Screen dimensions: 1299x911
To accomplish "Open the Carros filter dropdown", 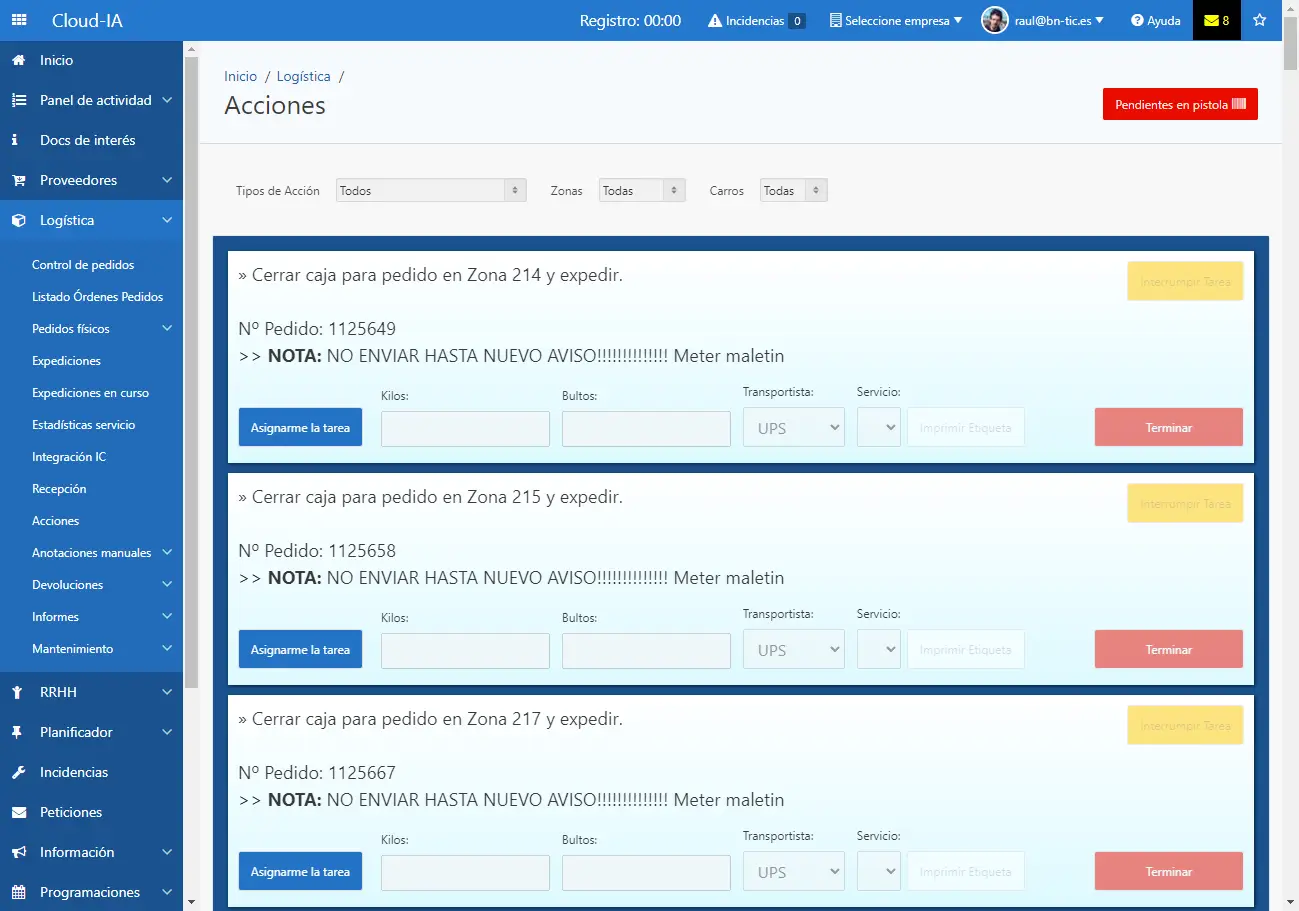I will click(794, 190).
